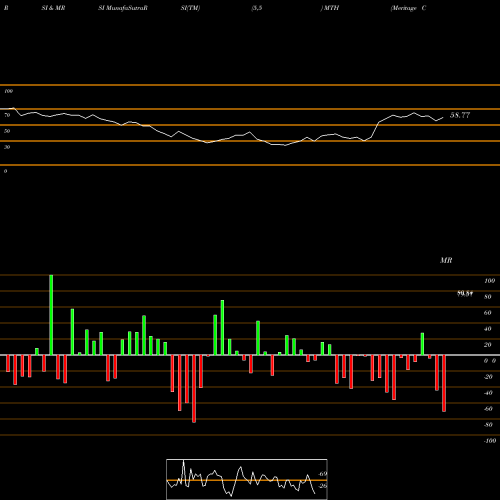Viewport: 500px width, 500px height.
Task: Click the 69 label in mini chart
Action: [323, 474]
